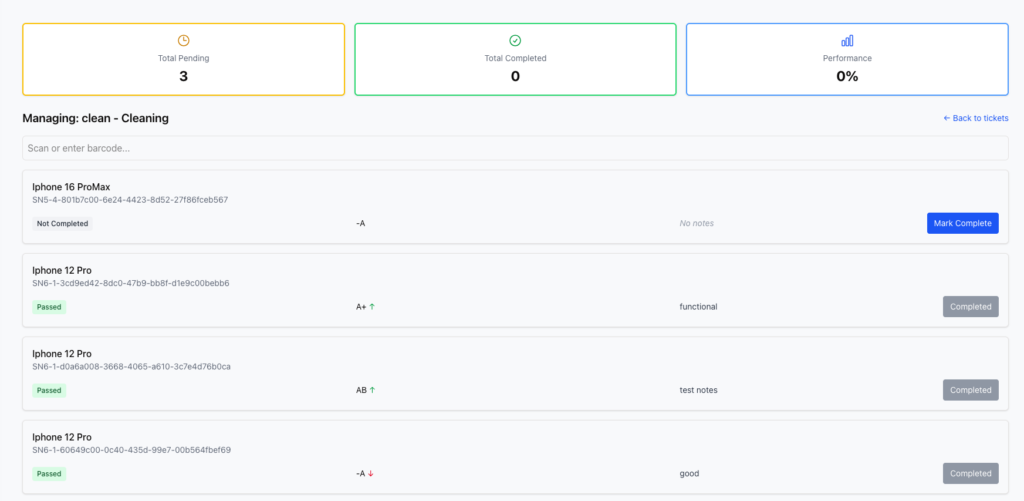The width and height of the screenshot is (1024, 501).
Task: Click the bar chart Performance icon
Action: tap(847, 40)
